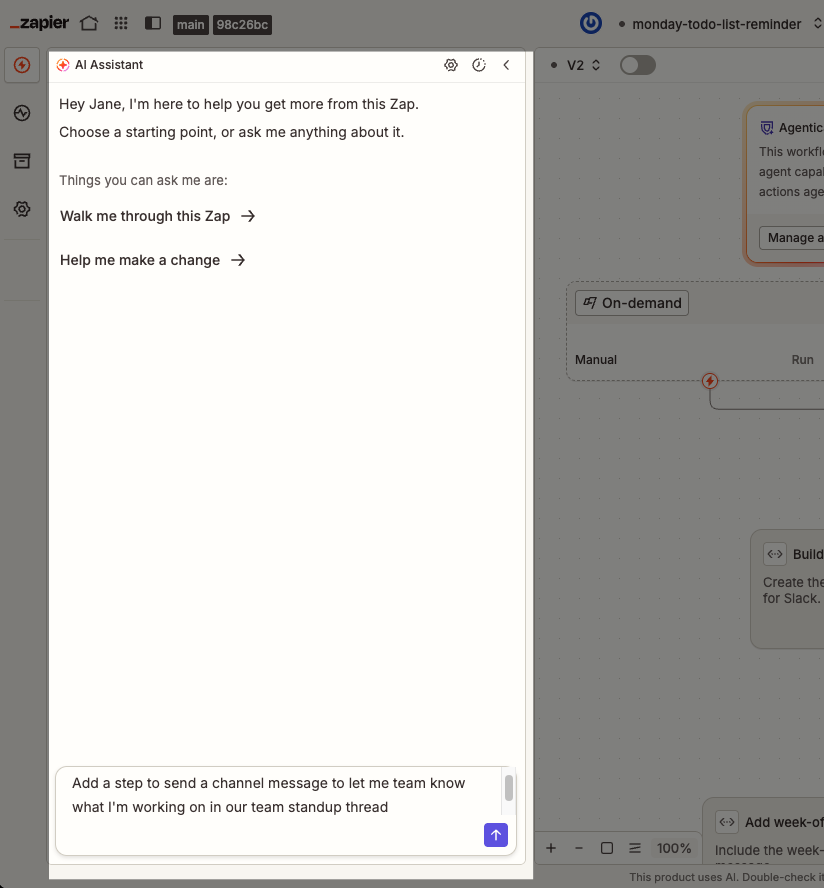This screenshot has width=824, height=888.
Task: Go to the home icon
Action: (89, 23)
